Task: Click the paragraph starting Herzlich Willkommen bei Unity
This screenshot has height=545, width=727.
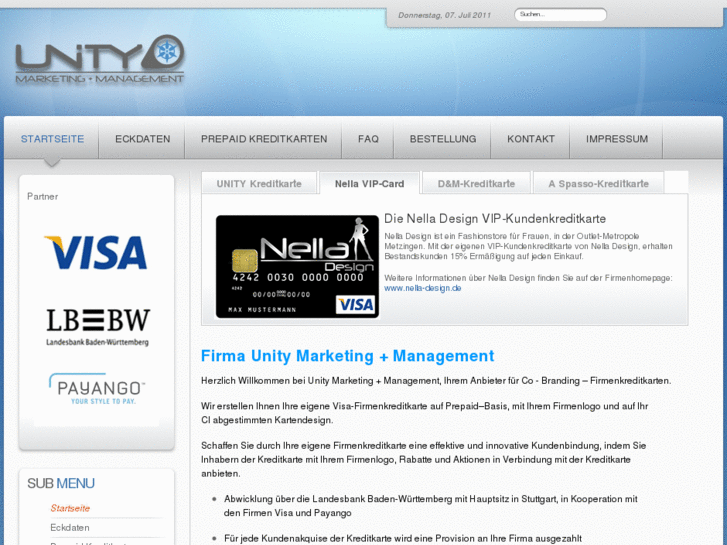Action: tap(436, 381)
